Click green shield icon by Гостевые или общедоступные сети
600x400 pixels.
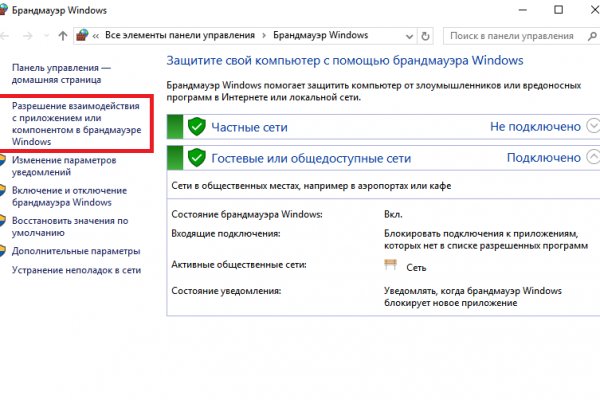[x=197, y=157]
